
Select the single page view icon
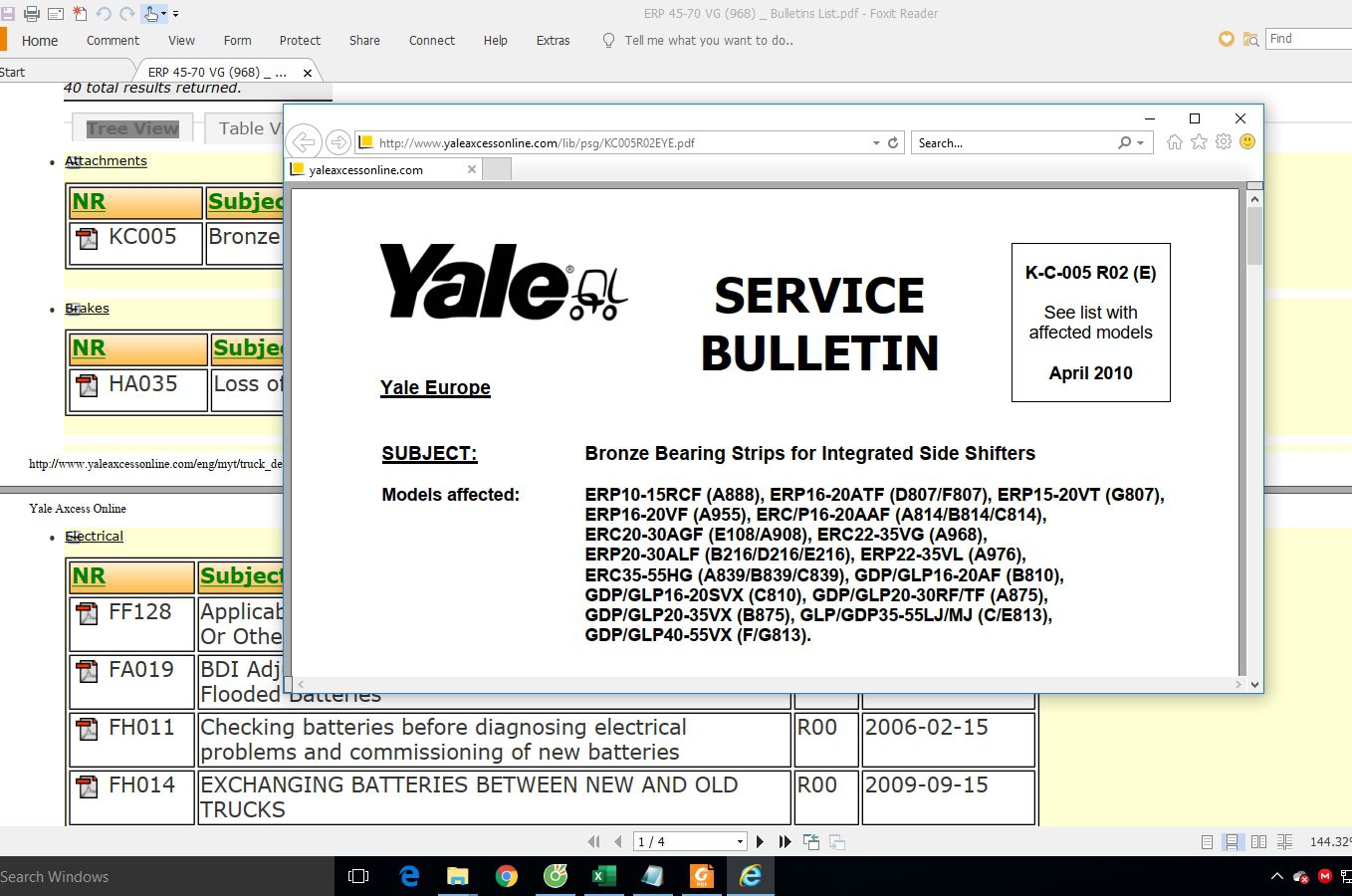[x=1208, y=842]
